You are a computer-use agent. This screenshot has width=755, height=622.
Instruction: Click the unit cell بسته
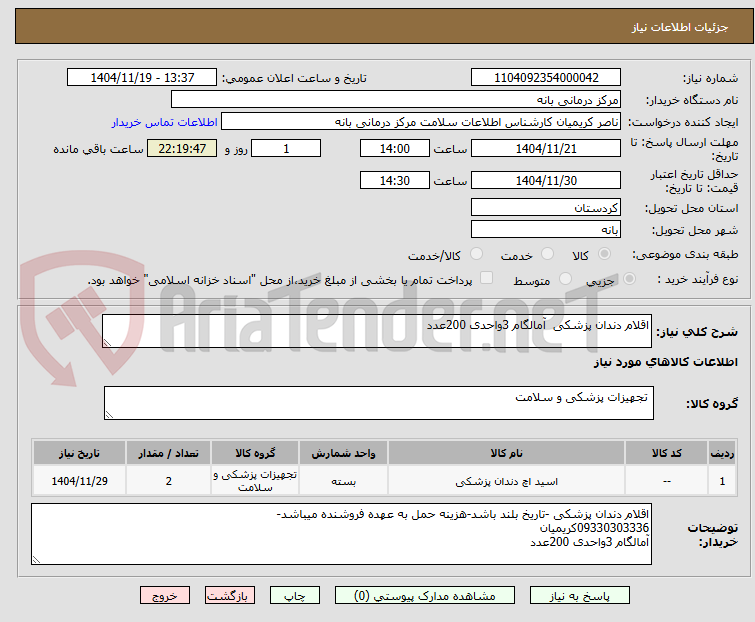pos(343,481)
